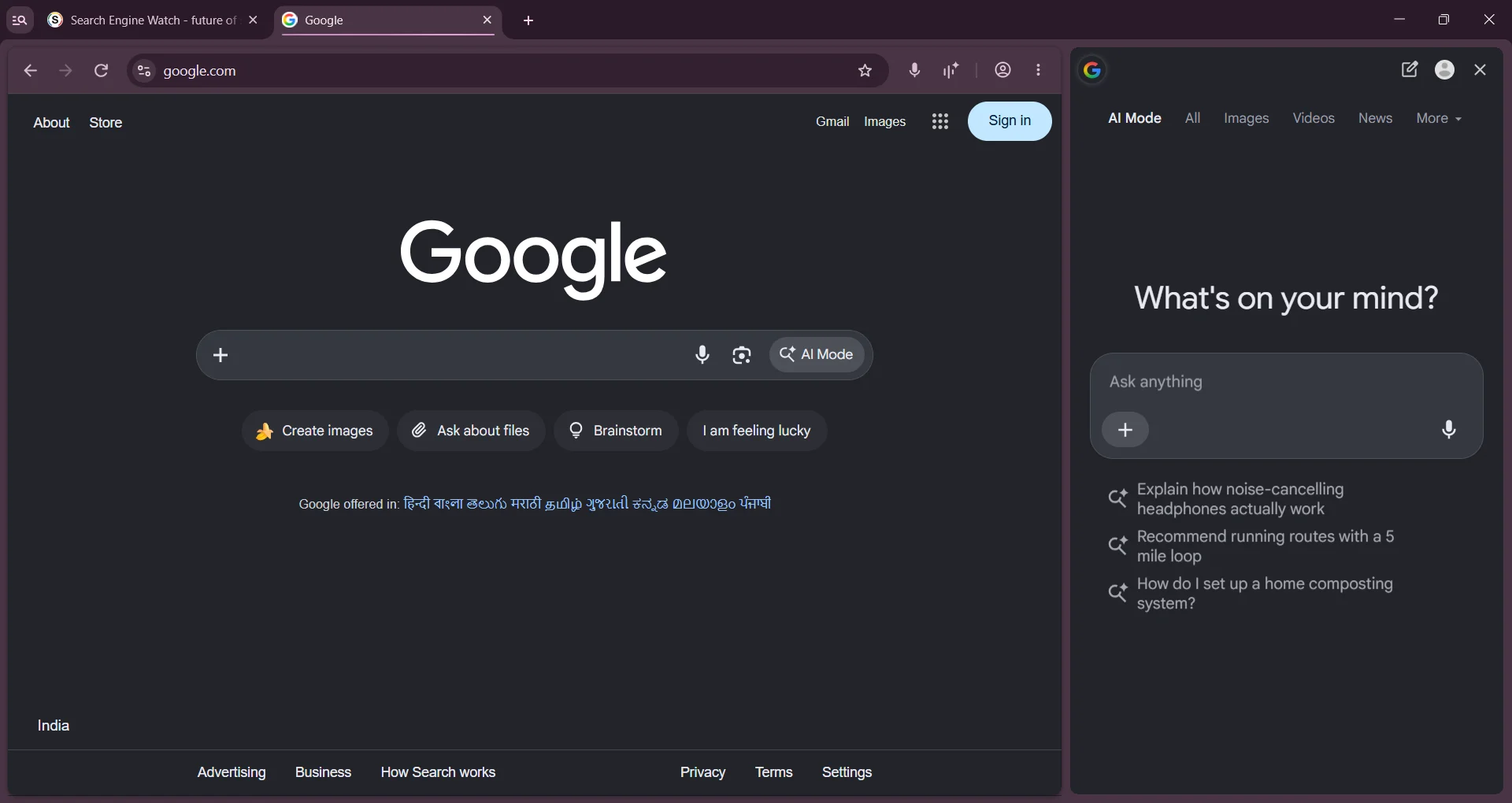Select home composting system suggestion
1512x803 pixels.
pyautogui.click(x=1252, y=594)
